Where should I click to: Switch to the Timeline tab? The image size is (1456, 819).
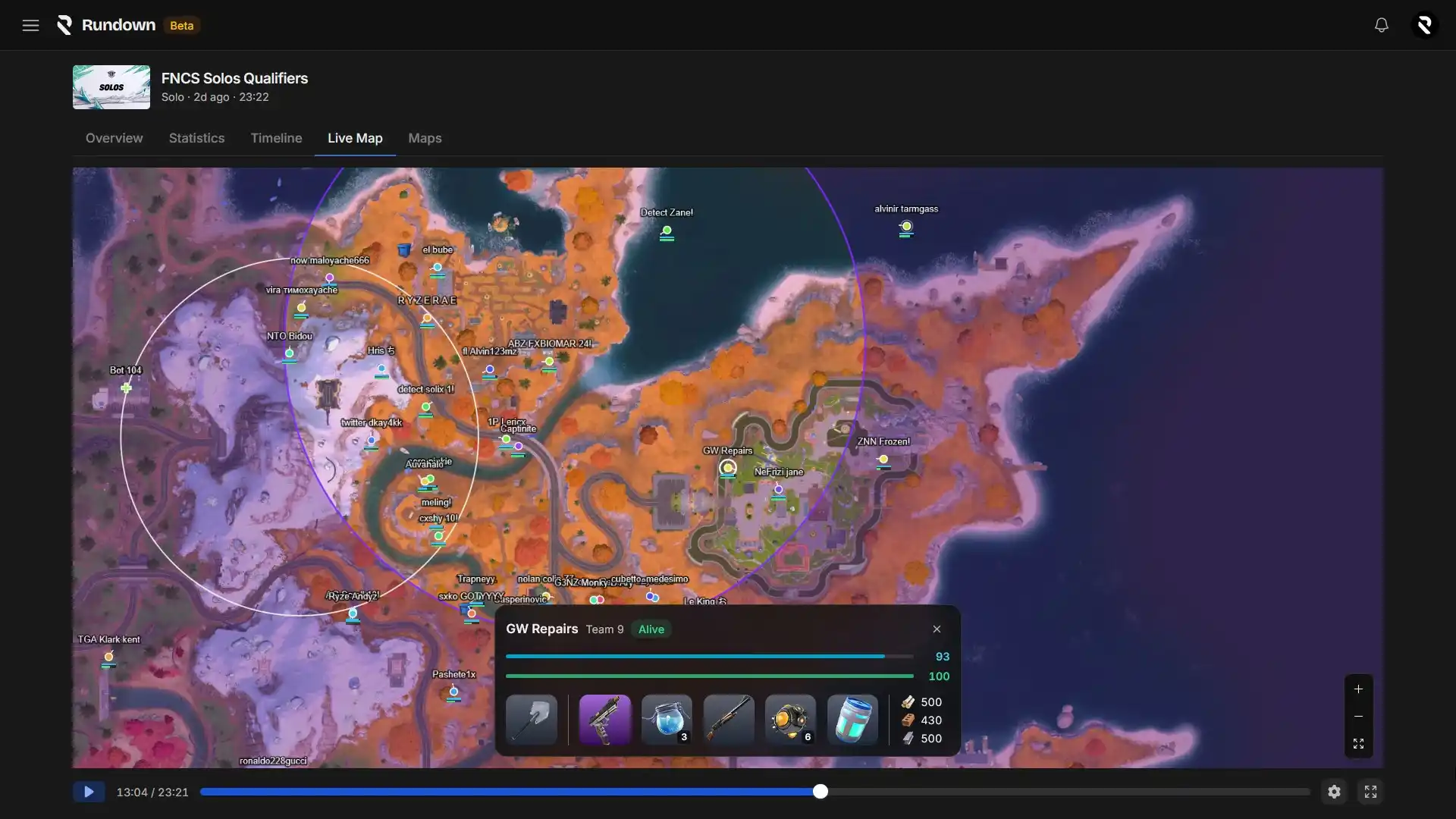[276, 138]
